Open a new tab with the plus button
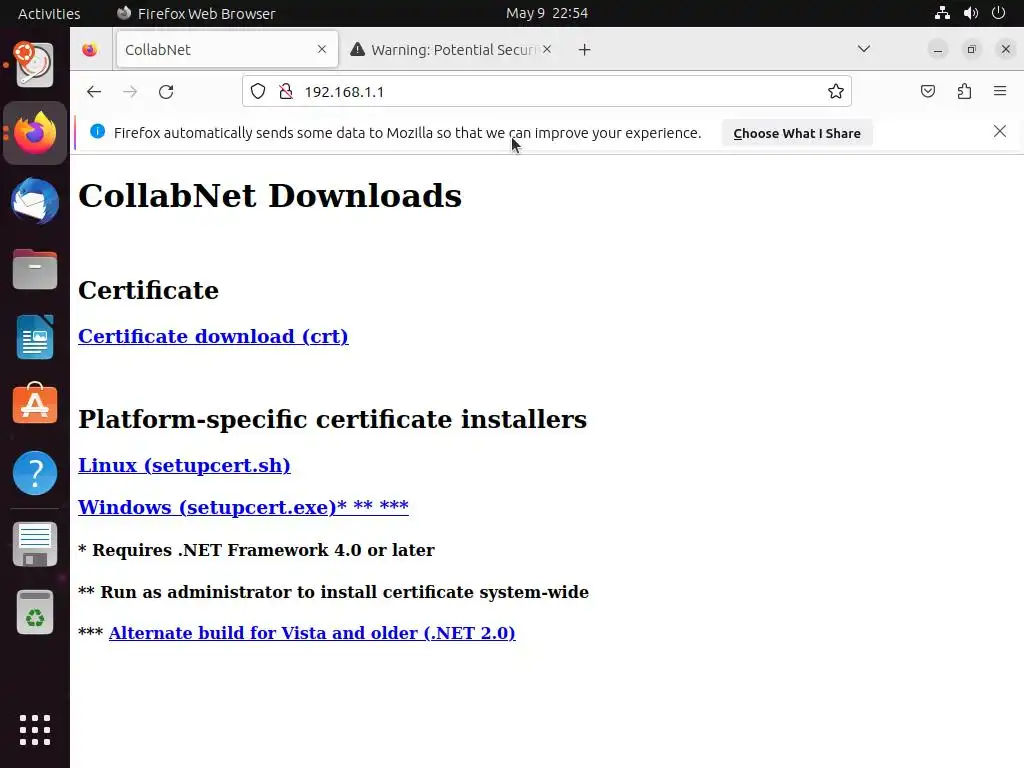This screenshot has height=768, width=1024. [584, 50]
